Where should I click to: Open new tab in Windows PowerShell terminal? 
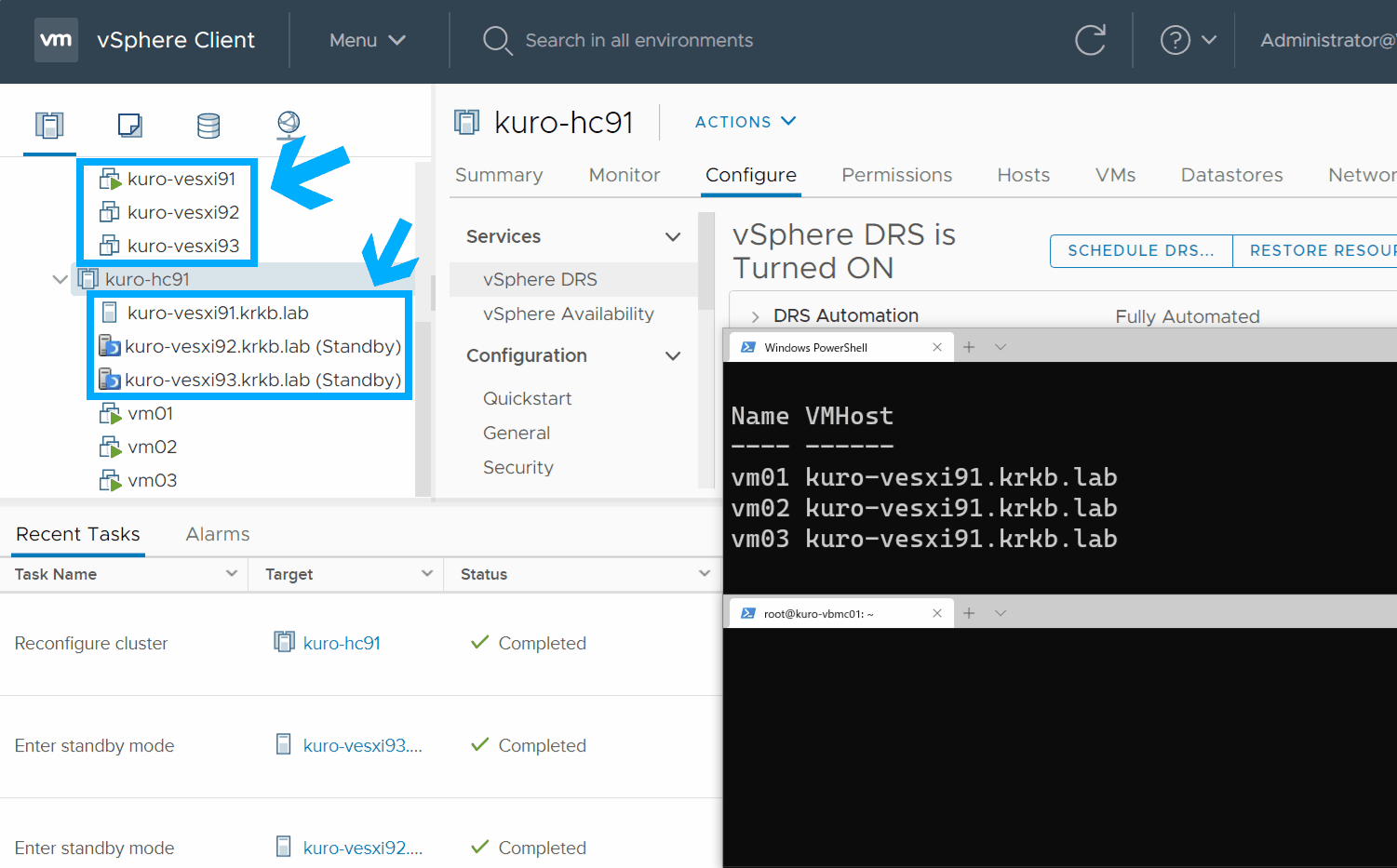[x=969, y=347]
